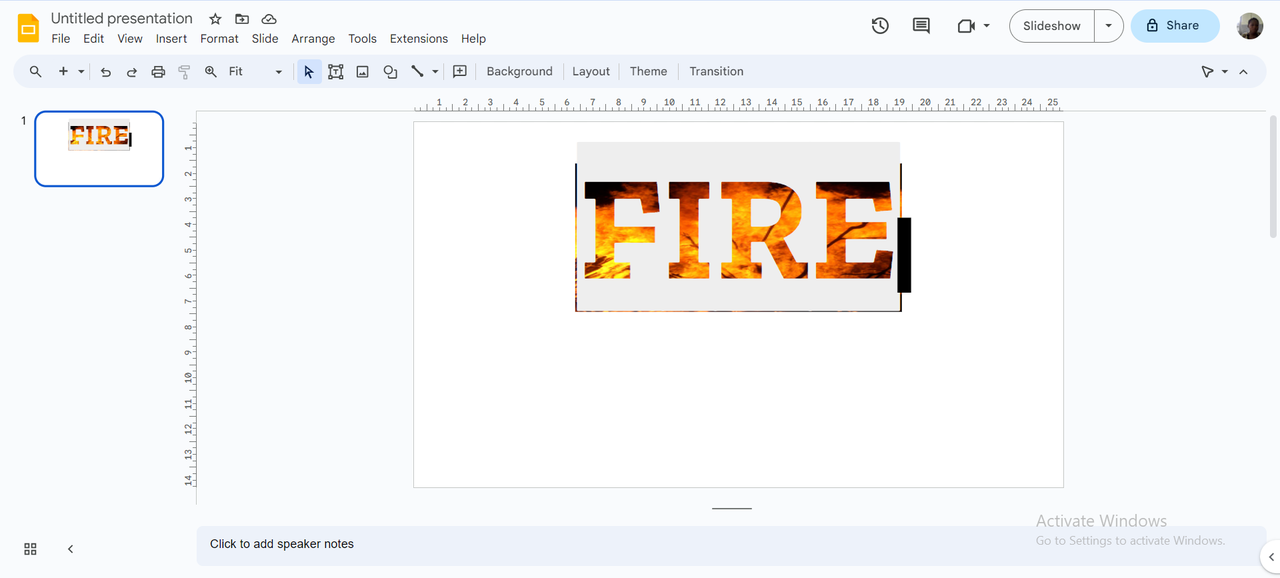
Task: Hide the menus with chevron up
Action: pyautogui.click(x=1244, y=72)
